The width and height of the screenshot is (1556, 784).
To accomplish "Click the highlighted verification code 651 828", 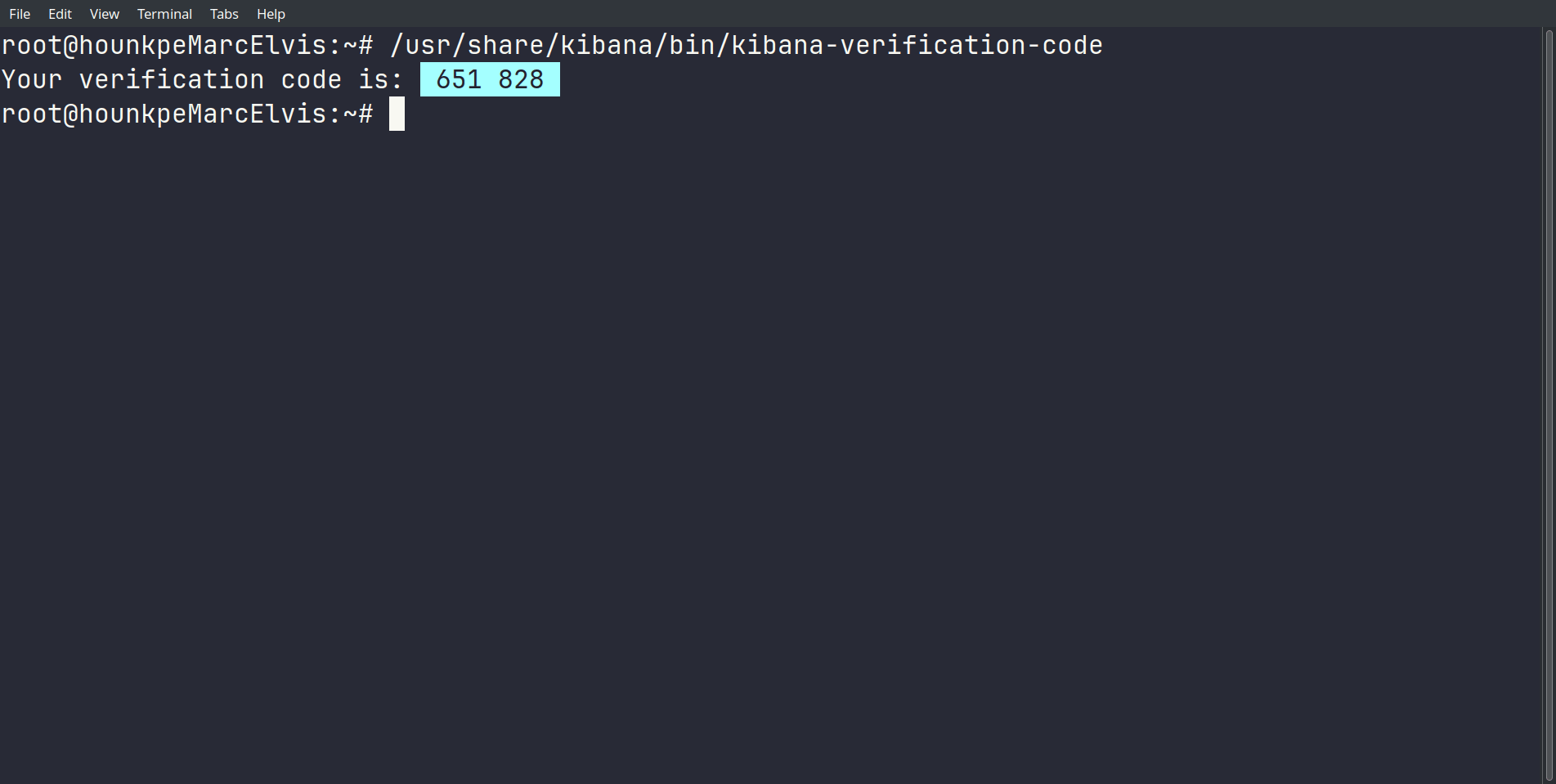I will coord(490,79).
